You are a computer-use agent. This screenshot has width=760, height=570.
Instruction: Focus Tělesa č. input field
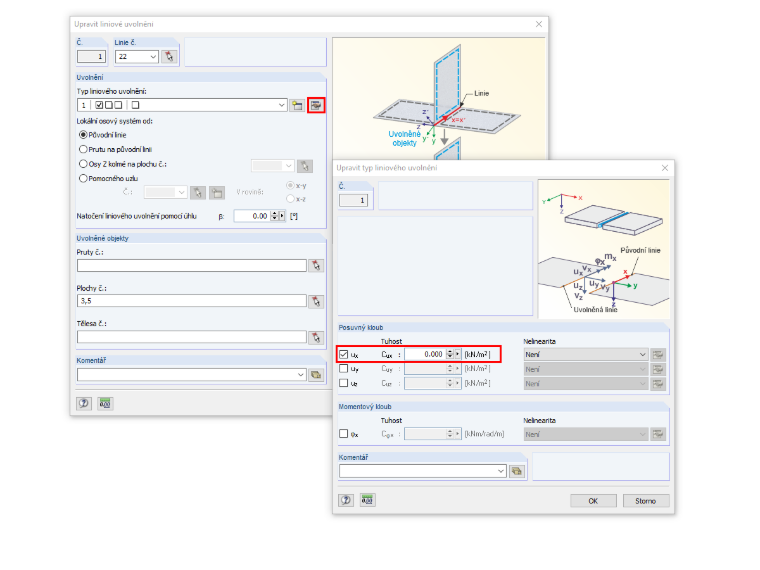(191, 337)
